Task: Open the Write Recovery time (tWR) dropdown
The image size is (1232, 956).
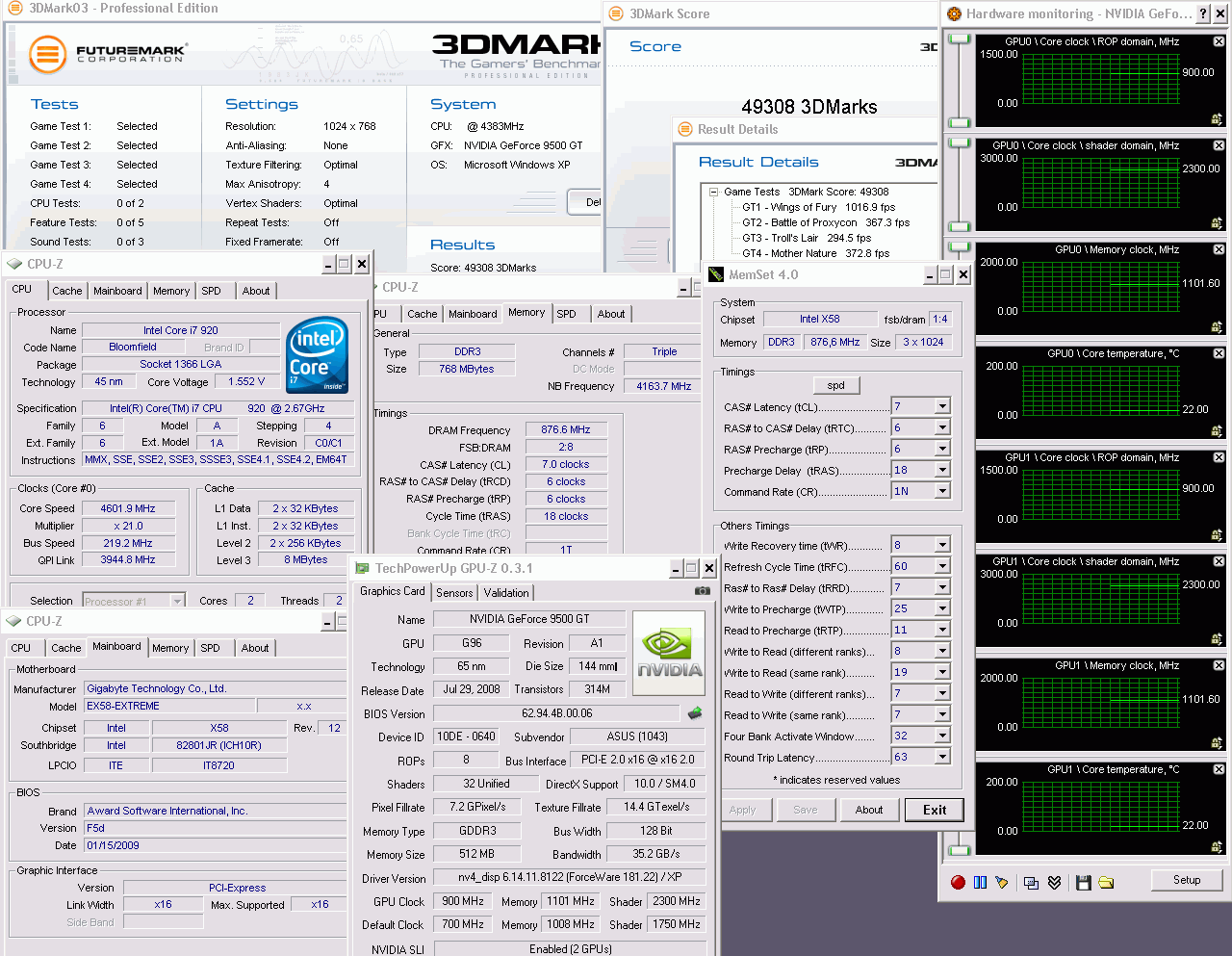Action: (x=942, y=545)
